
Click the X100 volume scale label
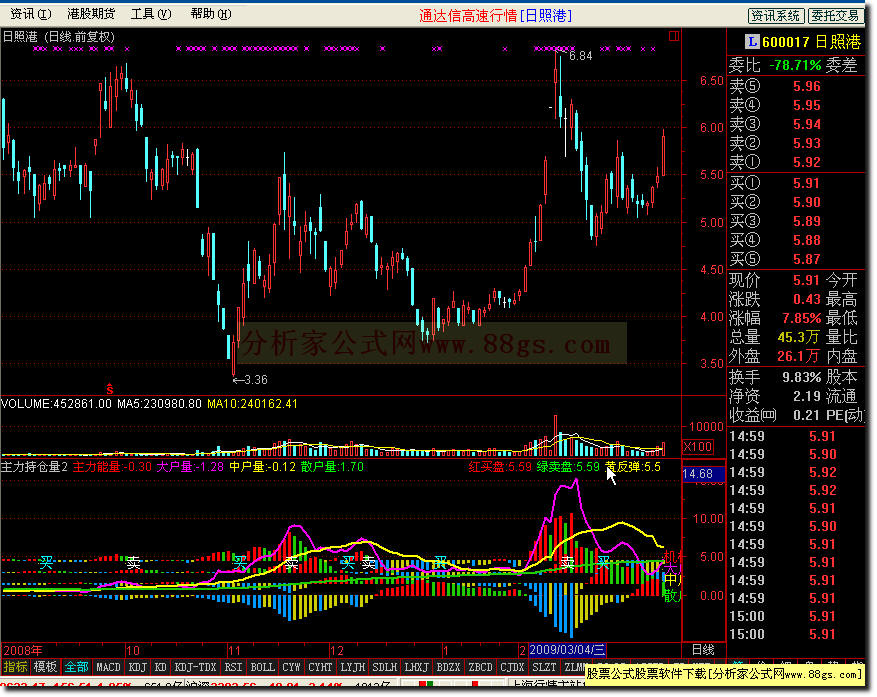point(698,446)
